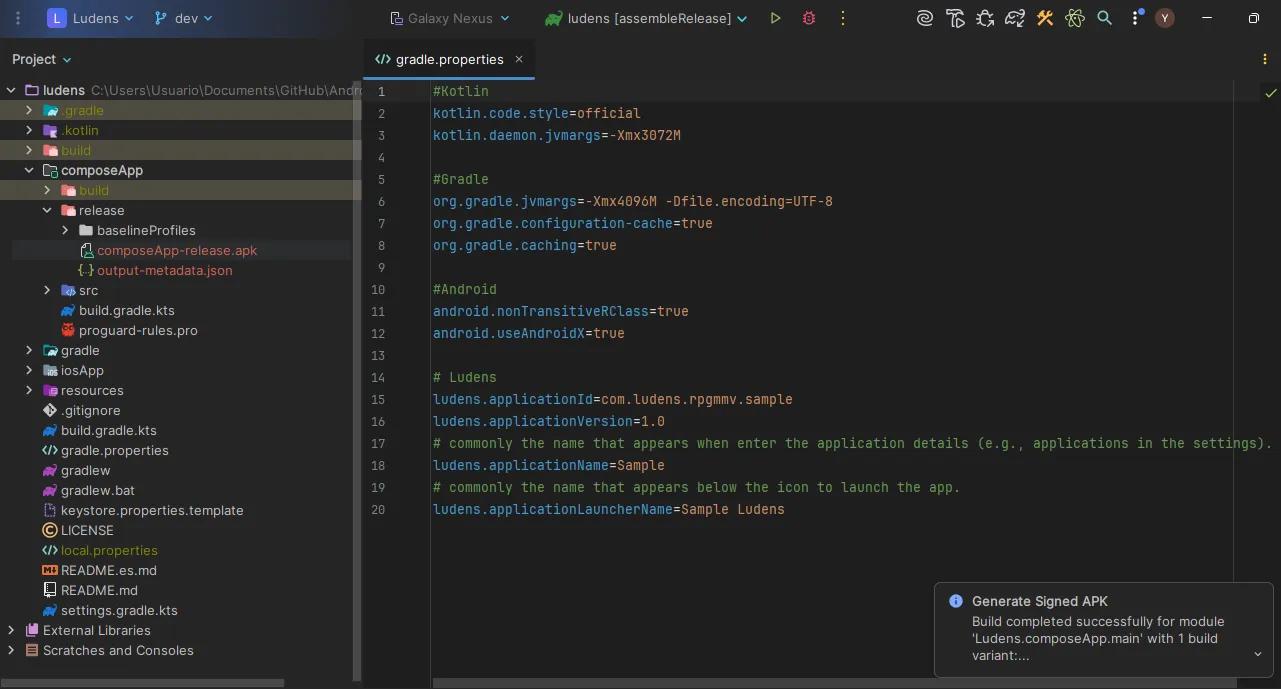
Task: Click the swirl icon in top toolbar
Action: (x=925, y=18)
